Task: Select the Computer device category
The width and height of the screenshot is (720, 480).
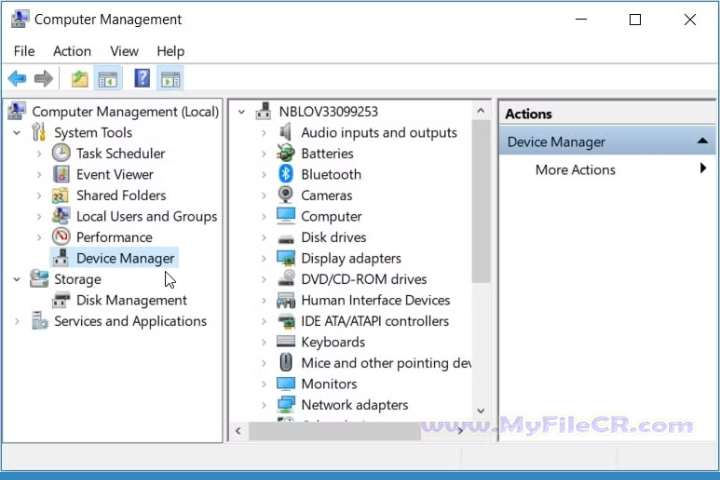Action: pos(331,216)
